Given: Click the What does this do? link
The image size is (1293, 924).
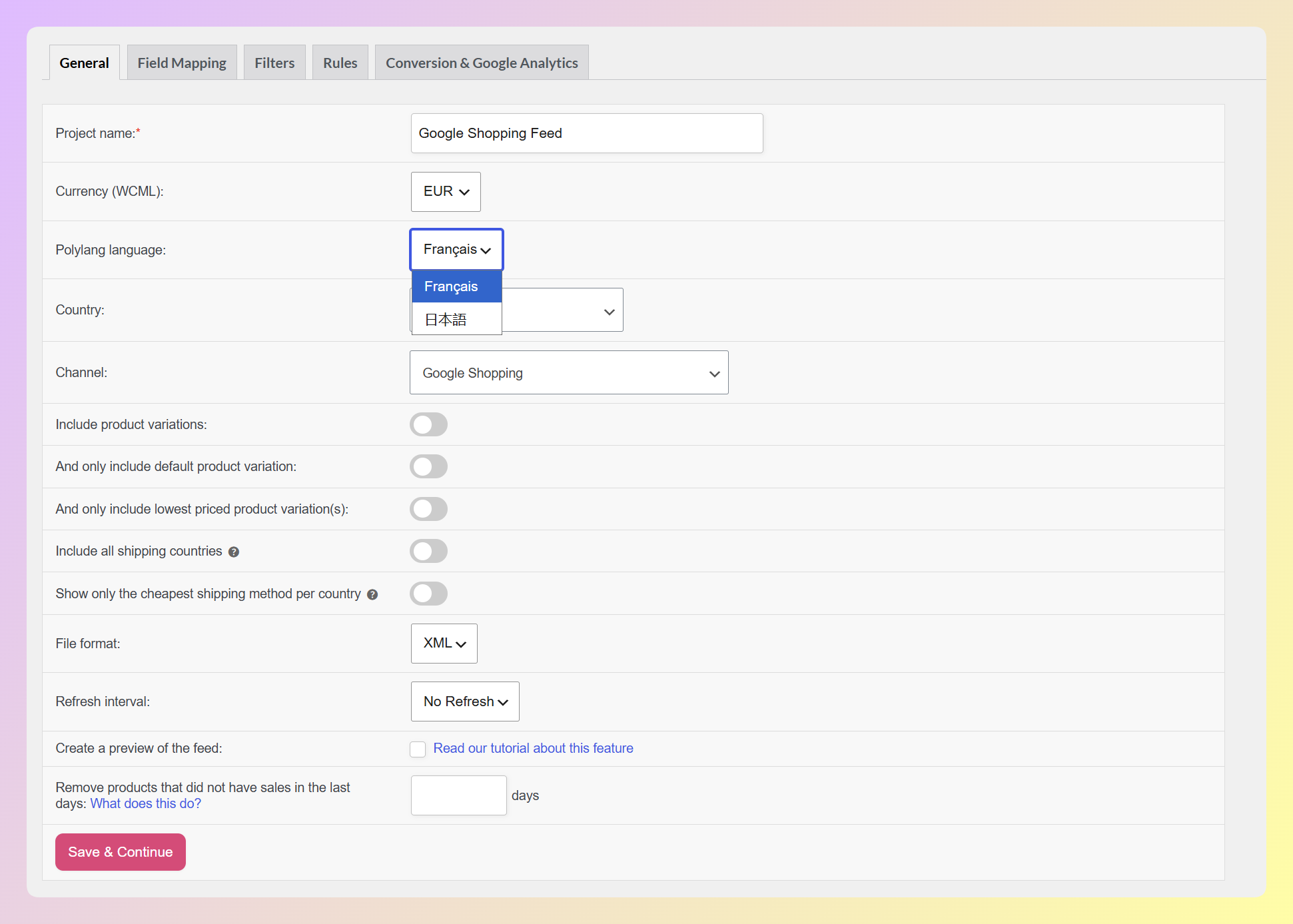Looking at the screenshot, I should 146,803.
